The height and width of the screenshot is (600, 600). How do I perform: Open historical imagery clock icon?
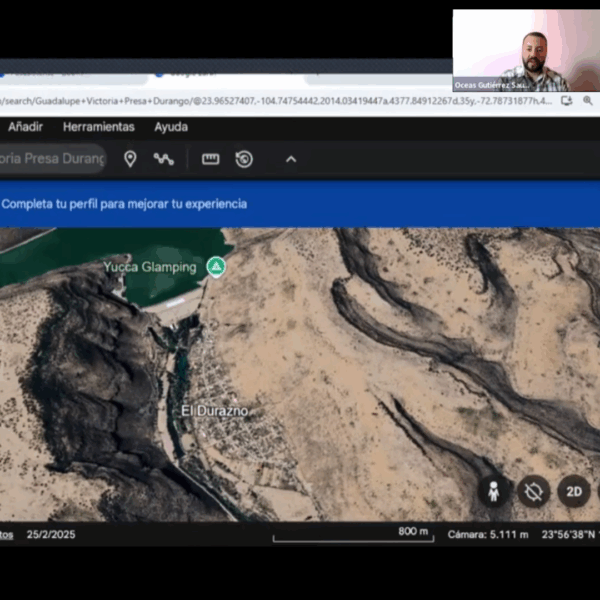(244, 159)
